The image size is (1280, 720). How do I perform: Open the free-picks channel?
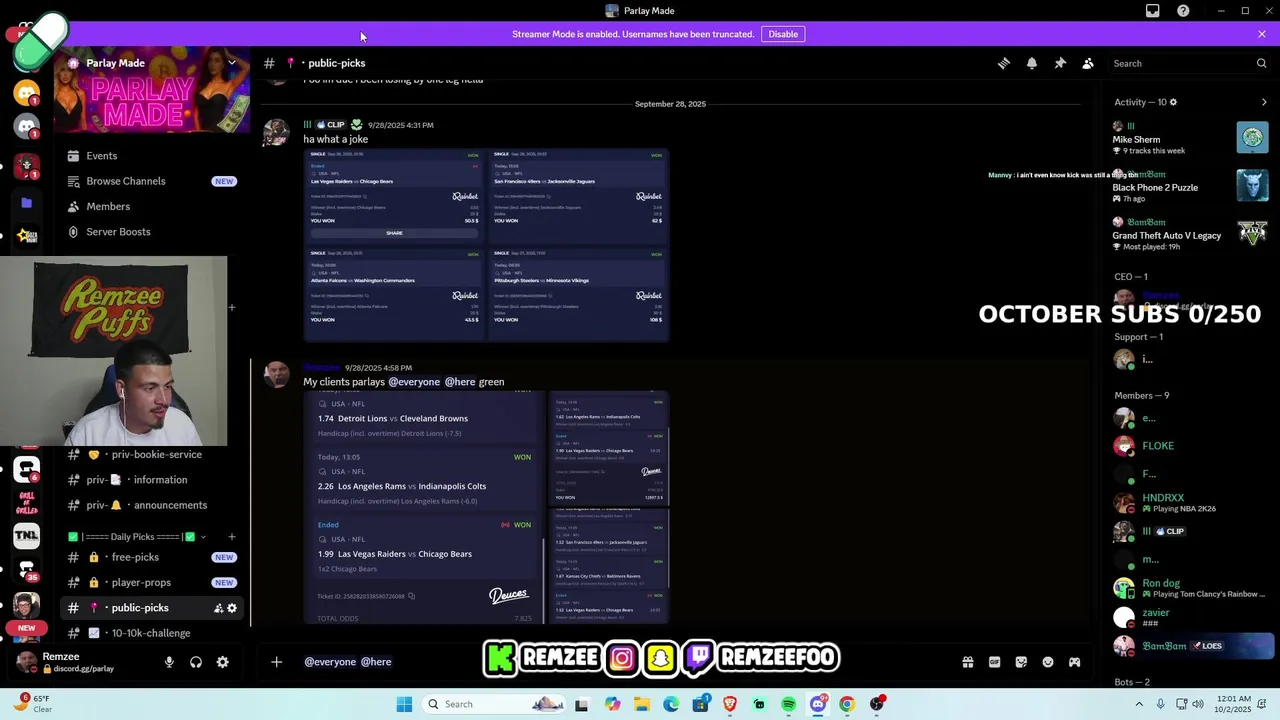150,557
